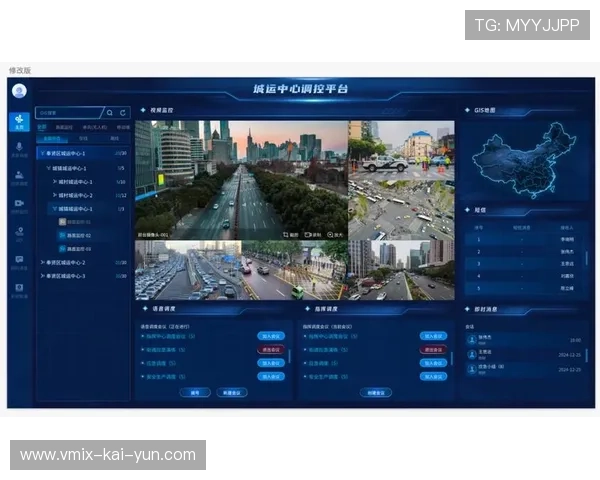This screenshot has width=600, height=480.
Task: Select the 在线 status filter tab
Action: point(83,139)
